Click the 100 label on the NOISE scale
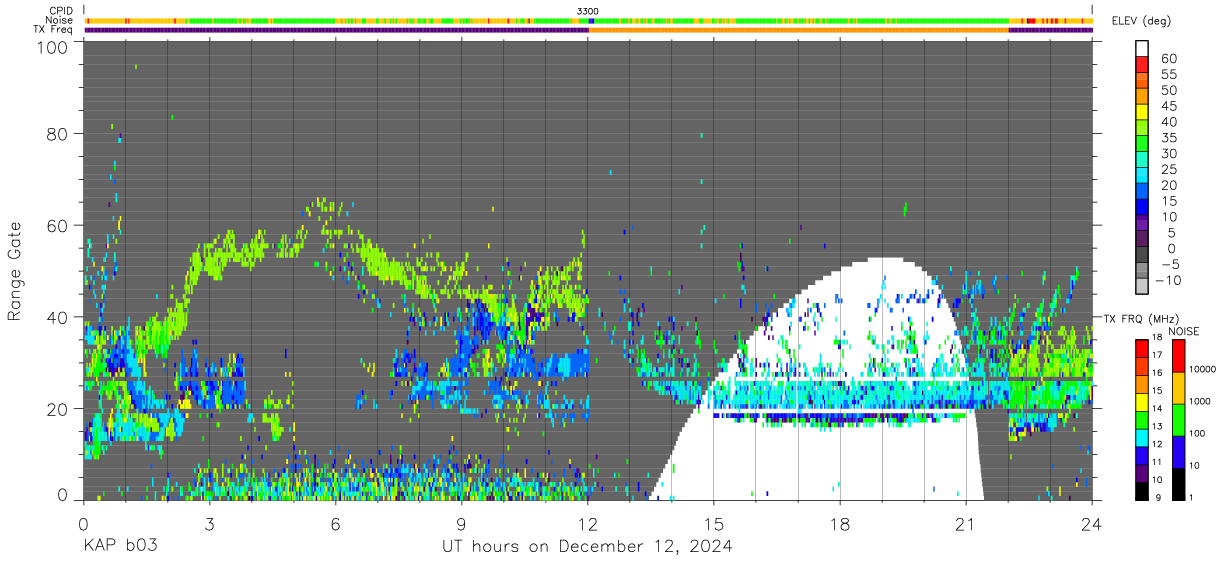This screenshot has width=1228, height=567. point(1196,434)
